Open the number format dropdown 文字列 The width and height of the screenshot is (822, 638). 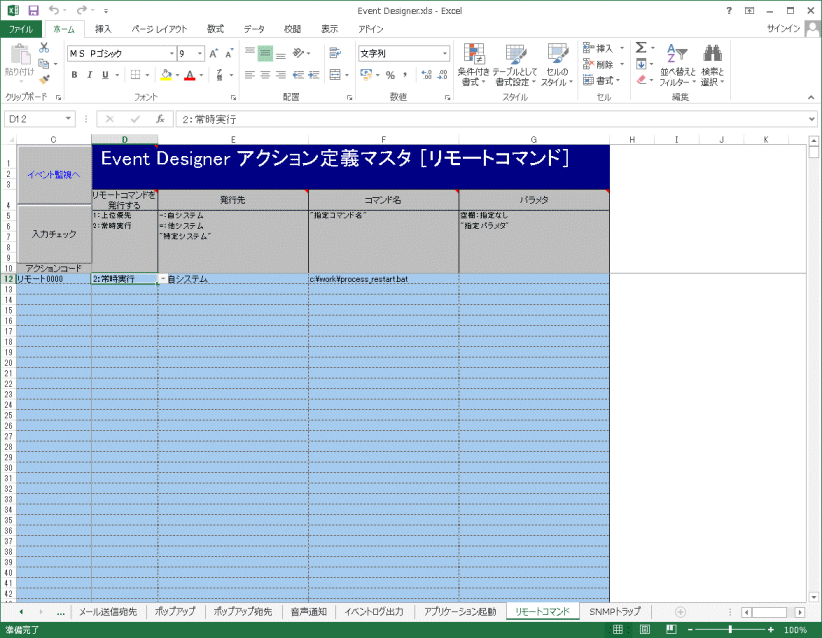(x=445, y=53)
